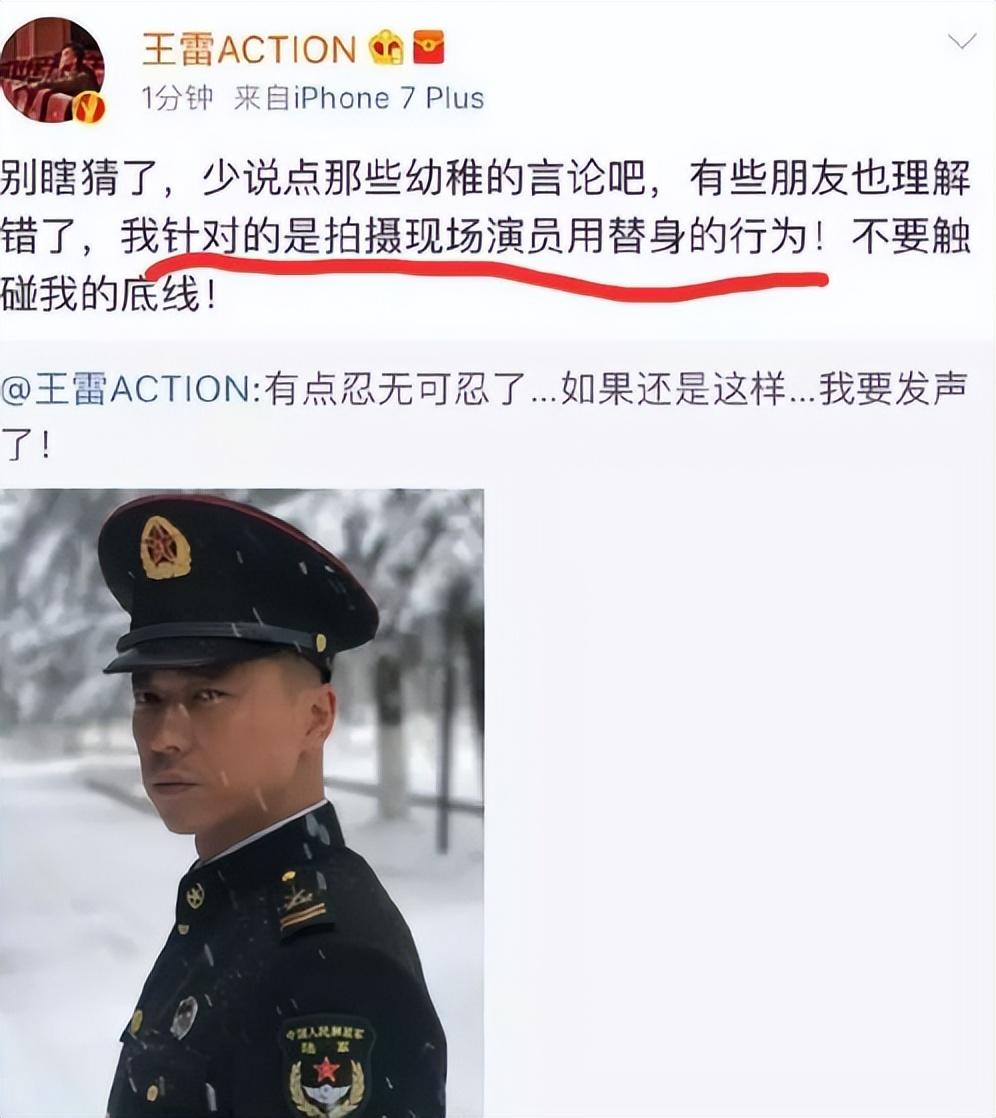Open the @王雷ACTION mention in the repost

point(130,389)
